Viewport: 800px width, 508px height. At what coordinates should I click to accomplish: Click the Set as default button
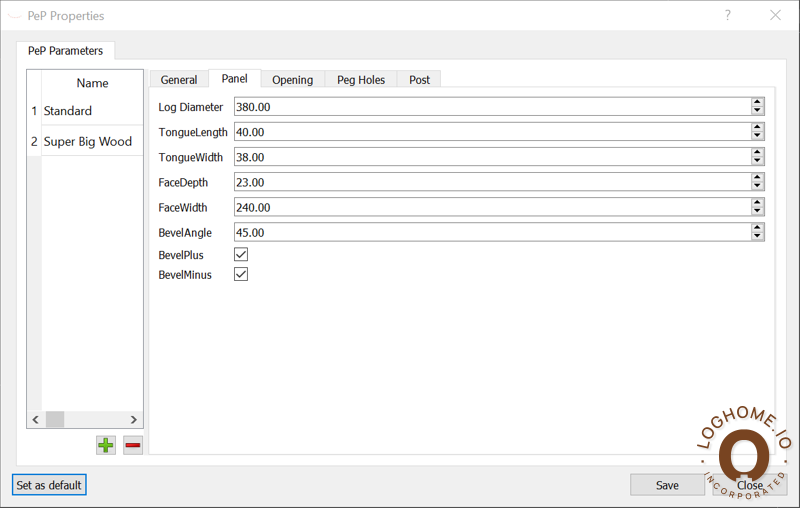click(49, 485)
